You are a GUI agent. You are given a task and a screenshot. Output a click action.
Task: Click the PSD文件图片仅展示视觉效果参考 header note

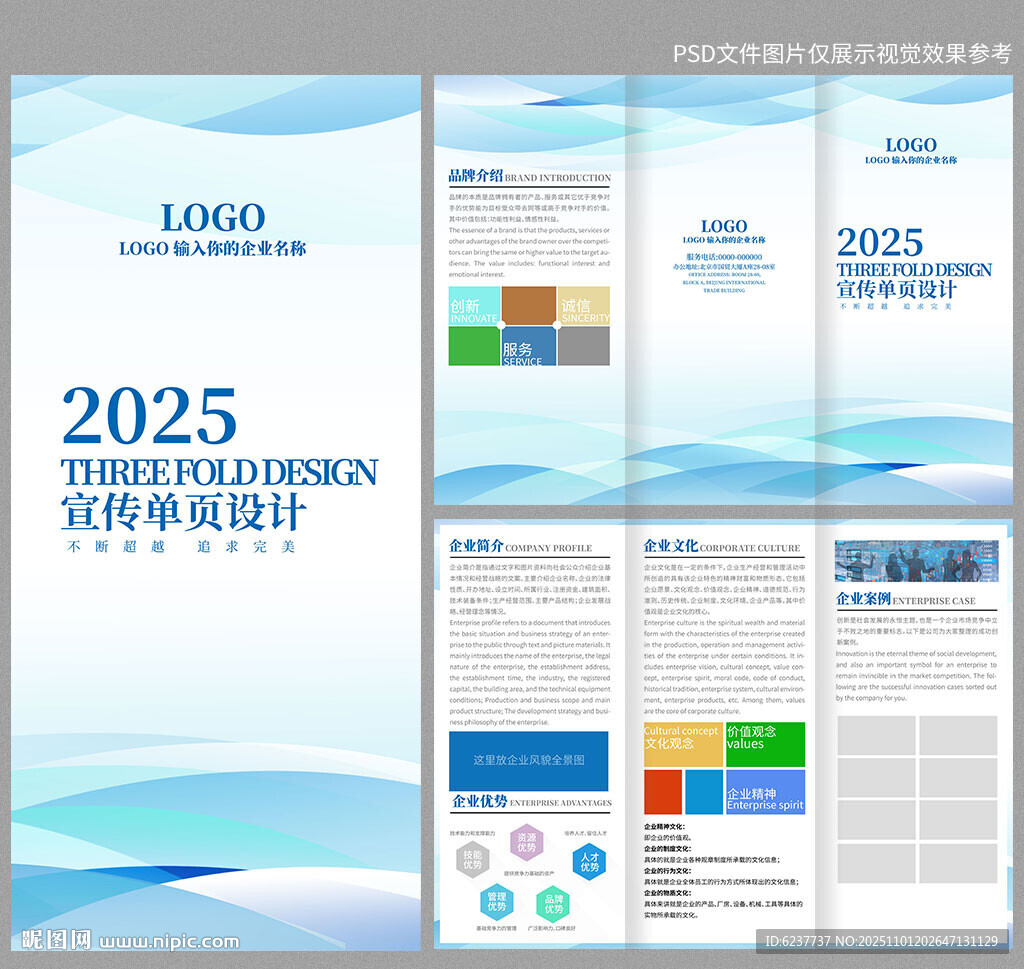[842, 54]
